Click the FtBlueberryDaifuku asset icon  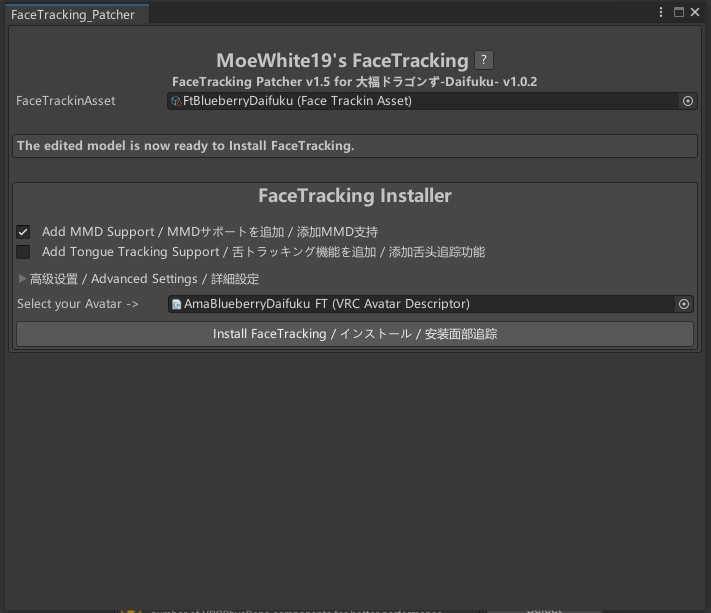(176, 101)
